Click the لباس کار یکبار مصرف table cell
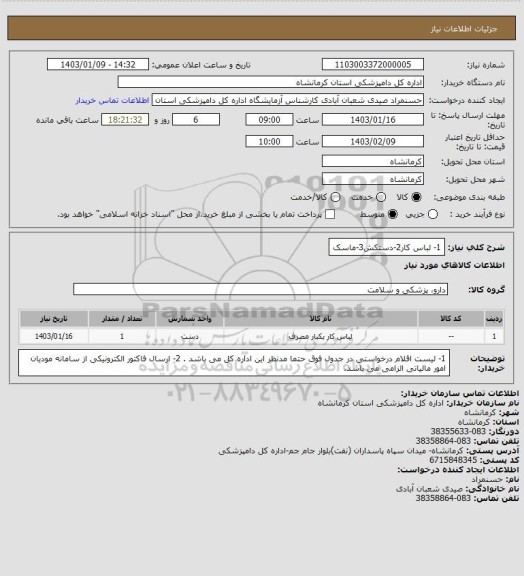This screenshot has height=576, width=524. coord(320,336)
